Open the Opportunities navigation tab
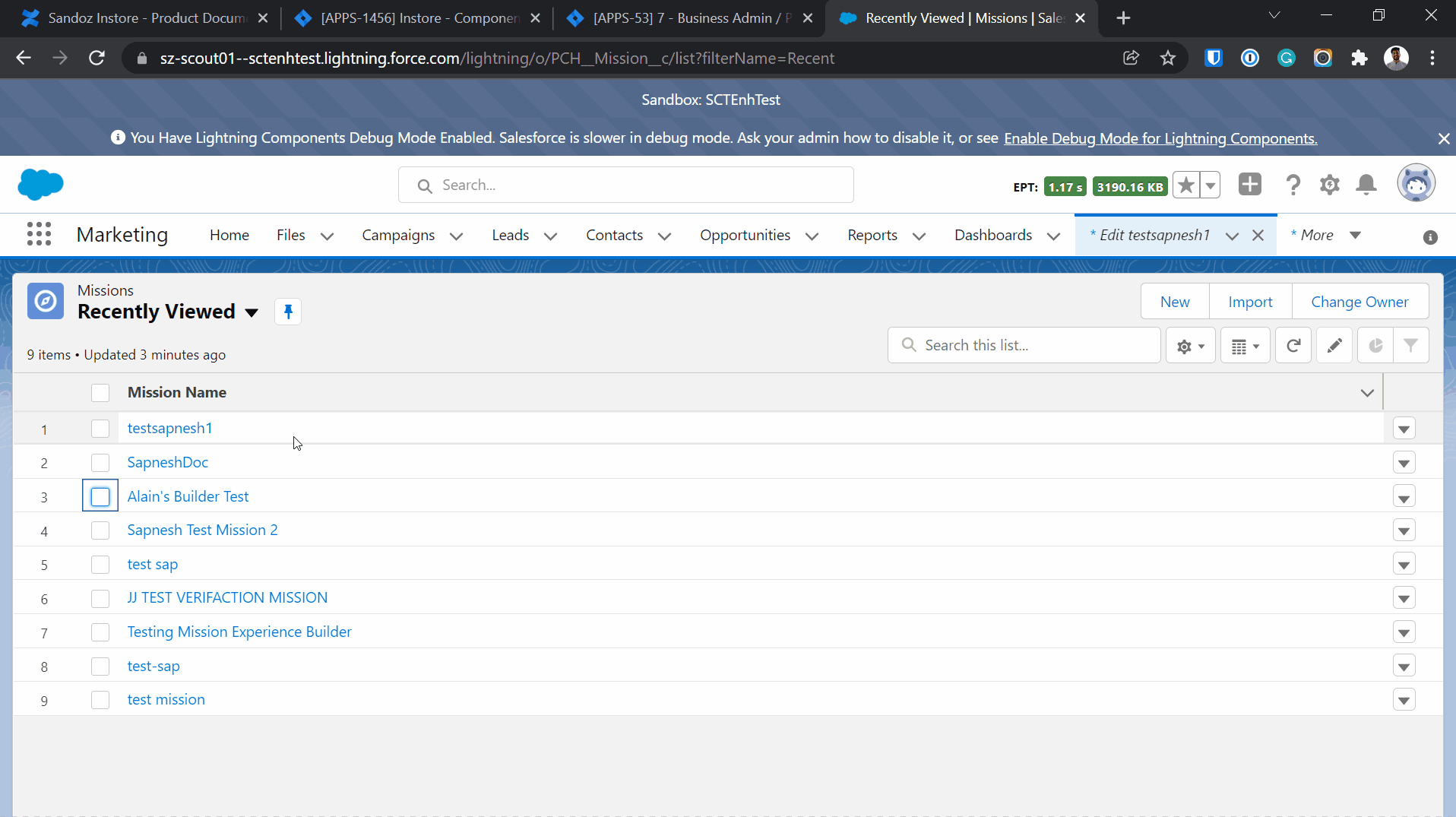The width and height of the screenshot is (1456, 817). pyautogui.click(x=745, y=236)
